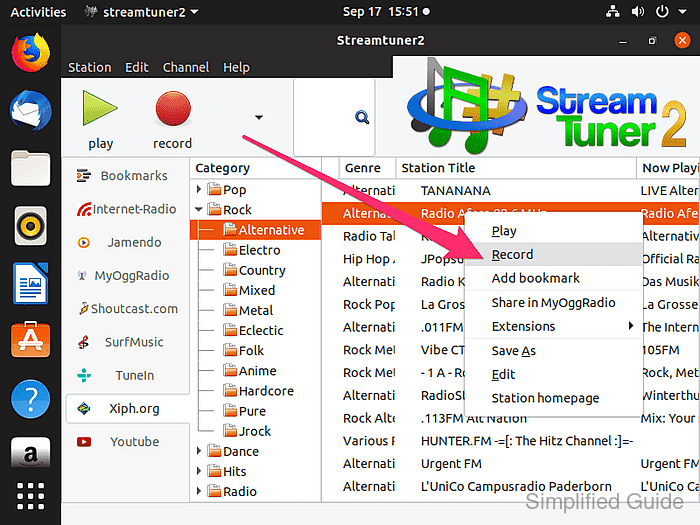
Task: Choose Record in the context menu
Action: [554, 254]
